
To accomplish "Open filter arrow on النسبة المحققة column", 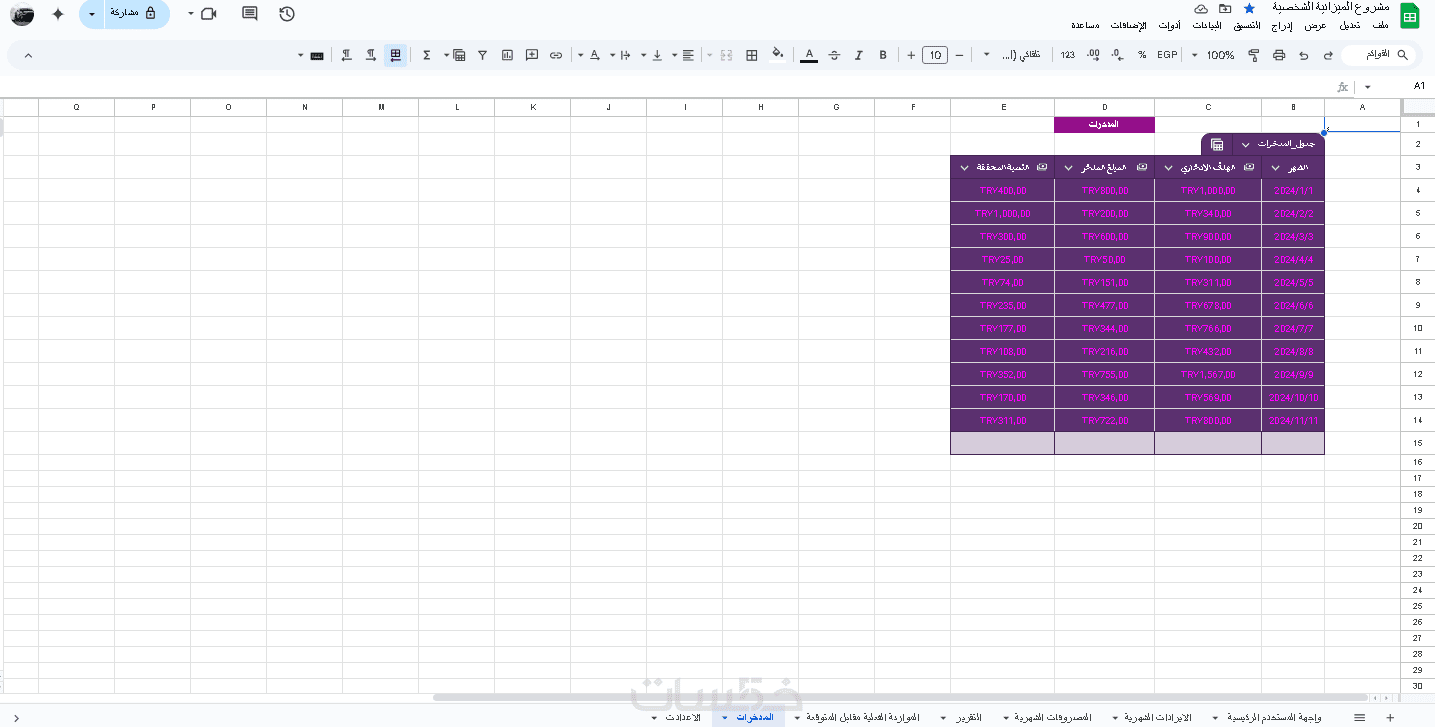I will [964, 167].
